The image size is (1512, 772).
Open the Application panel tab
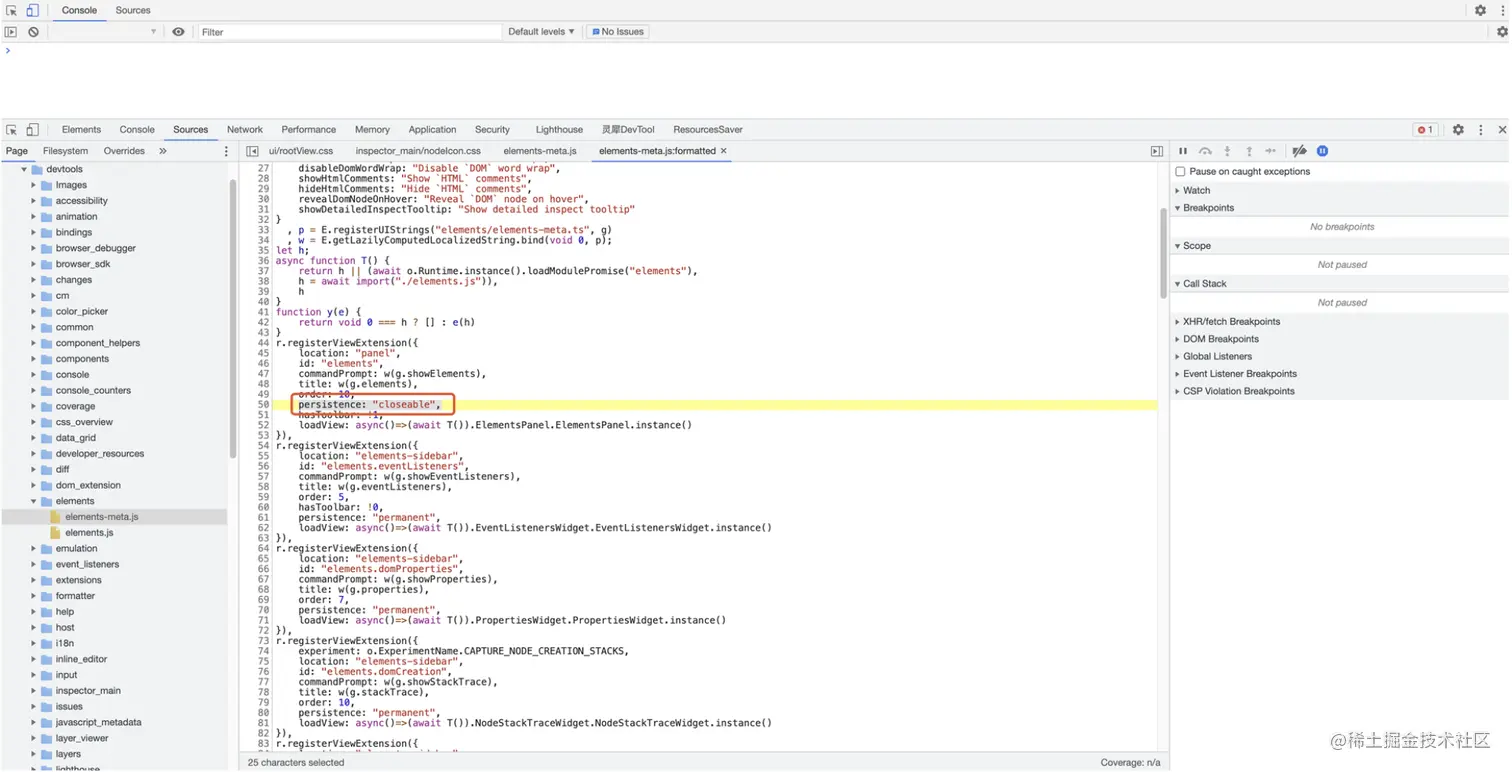(432, 130)
